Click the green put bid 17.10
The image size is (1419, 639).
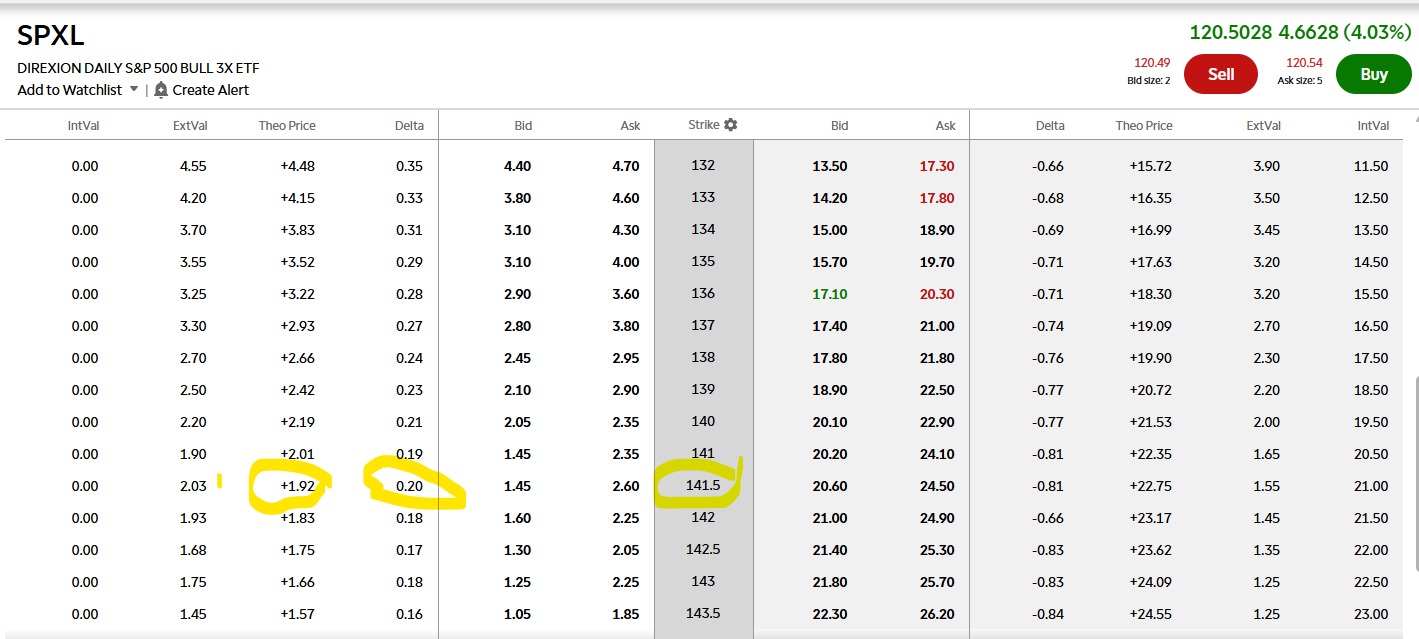[830, 294]
